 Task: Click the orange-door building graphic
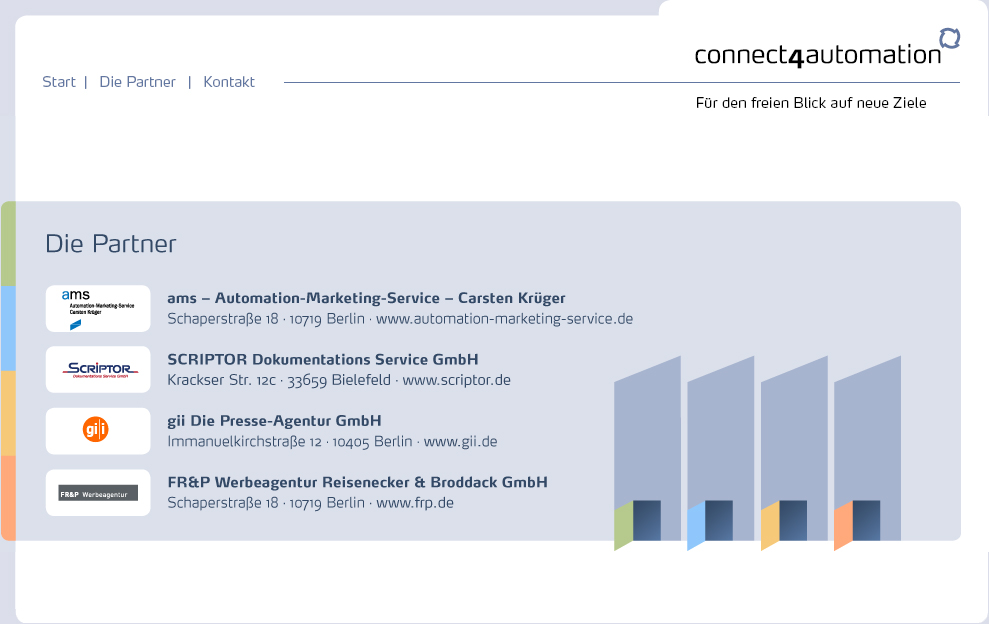coord(867,453)
